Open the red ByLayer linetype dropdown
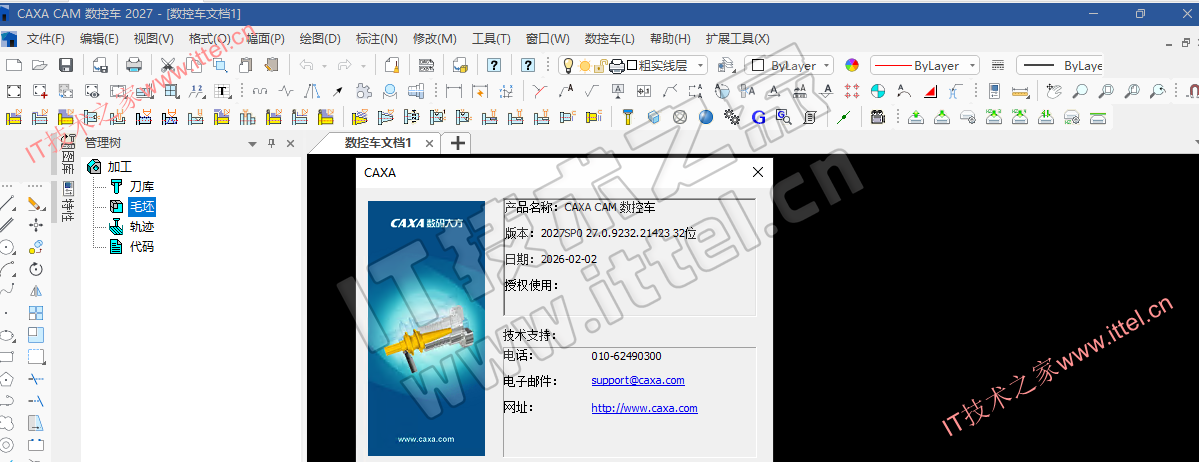Screen dimensions: 1199x462 973,66
